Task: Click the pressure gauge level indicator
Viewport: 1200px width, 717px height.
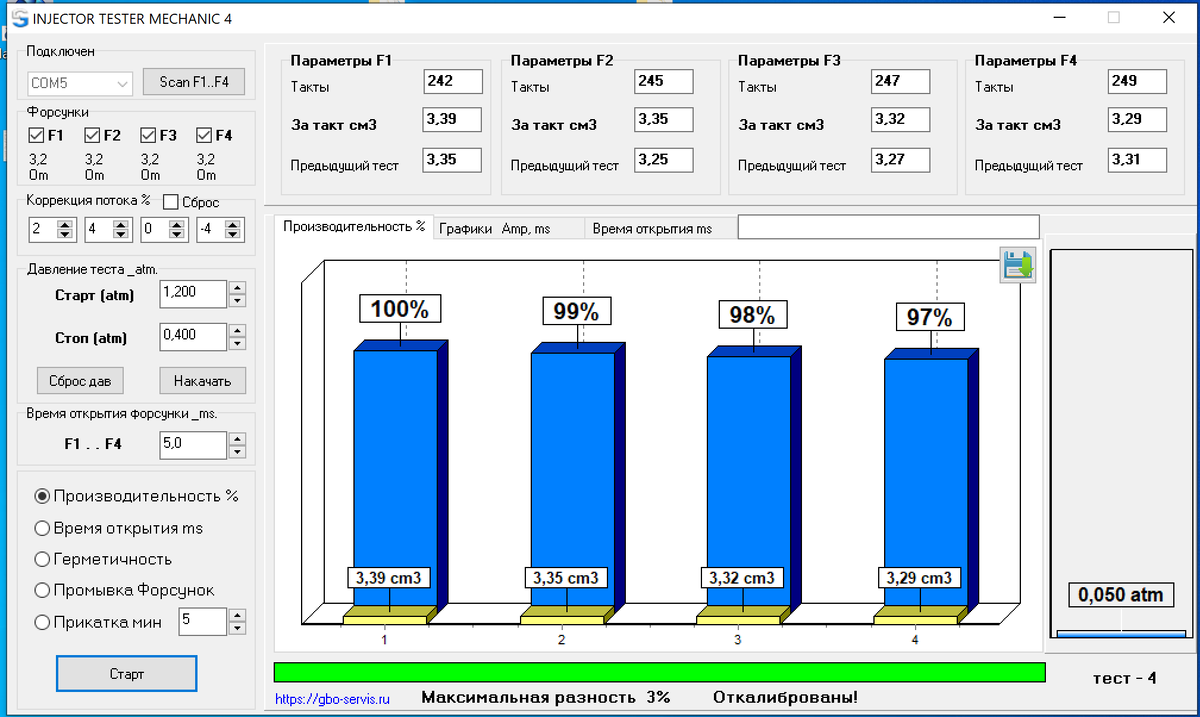Action: coord(1121,633)
